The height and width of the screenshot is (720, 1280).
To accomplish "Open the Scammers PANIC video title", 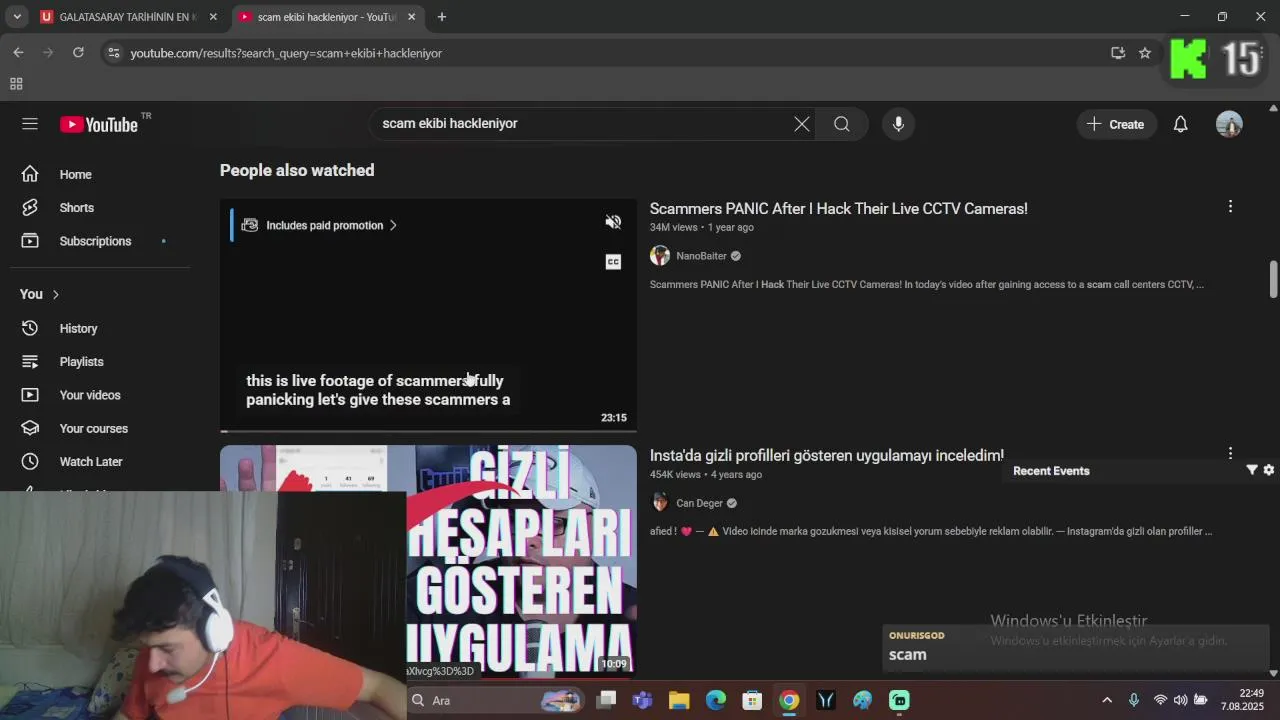I will pos(838,208).
